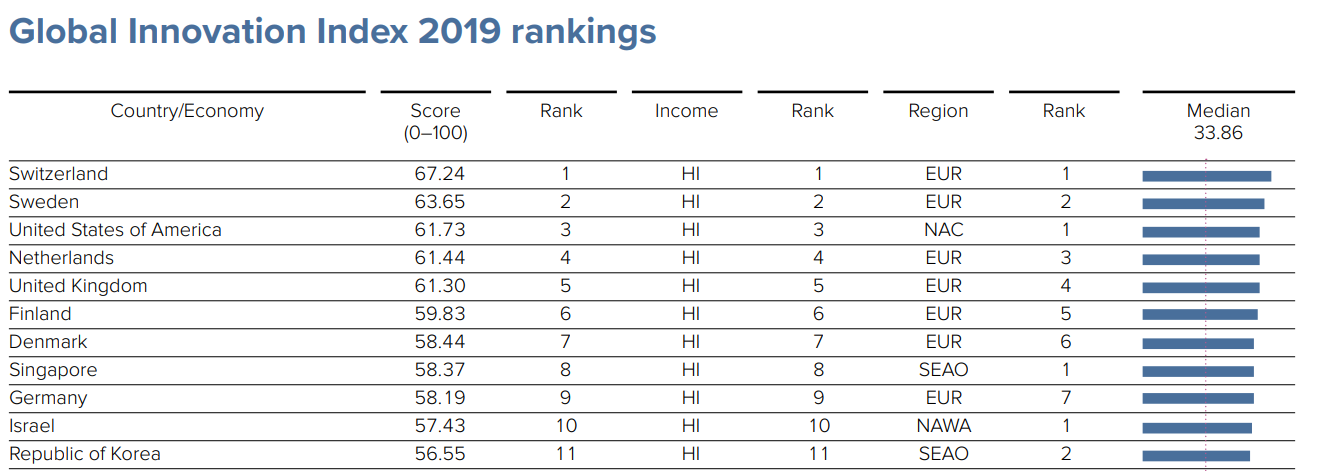Select the Republic of Korea row label
The width and height of the screenshot is (1332, 471).
coord(84,454)
